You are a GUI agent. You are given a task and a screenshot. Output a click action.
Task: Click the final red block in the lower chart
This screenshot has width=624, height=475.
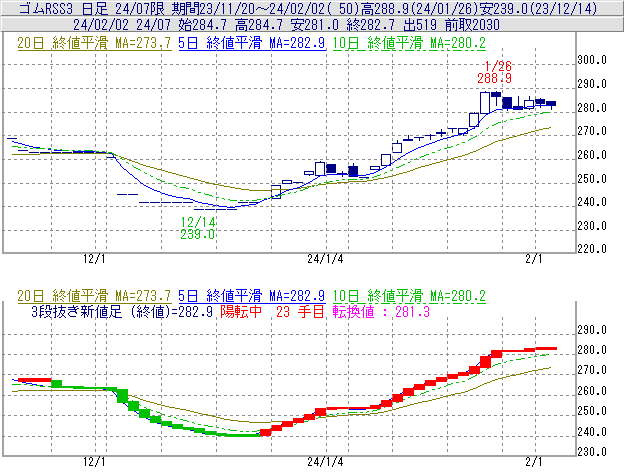pos(546,348)
